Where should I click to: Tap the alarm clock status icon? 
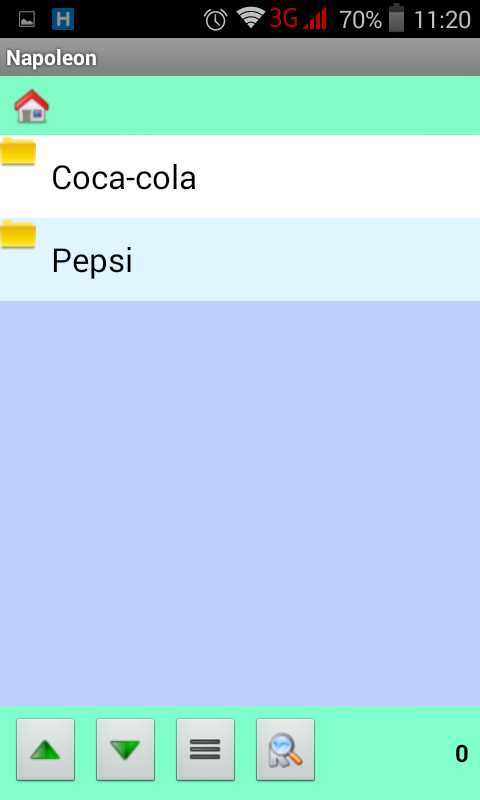point(215,20)
